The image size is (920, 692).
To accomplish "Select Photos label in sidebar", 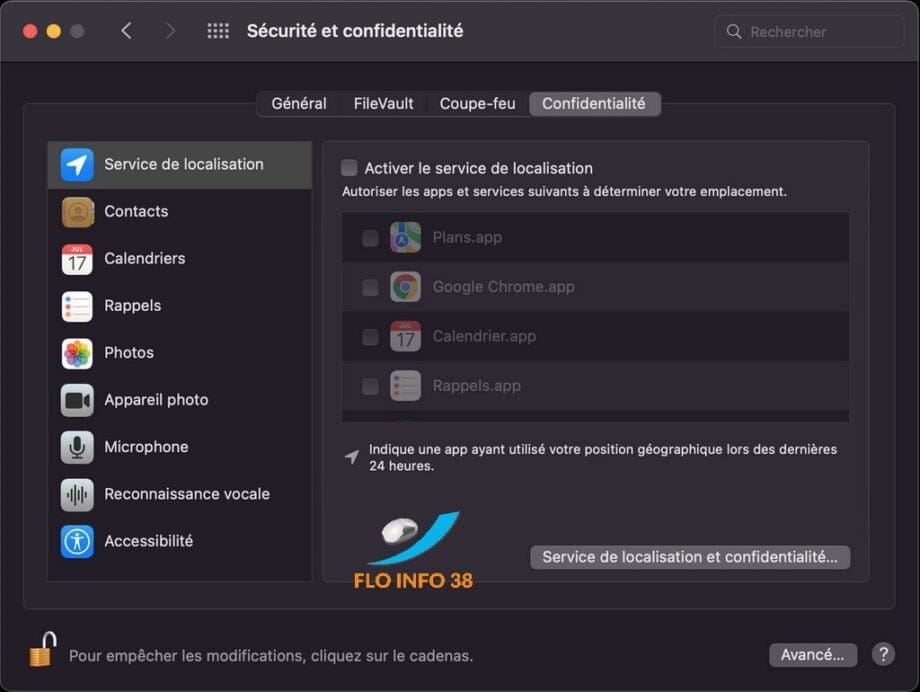I will click(x=129, y=353).
